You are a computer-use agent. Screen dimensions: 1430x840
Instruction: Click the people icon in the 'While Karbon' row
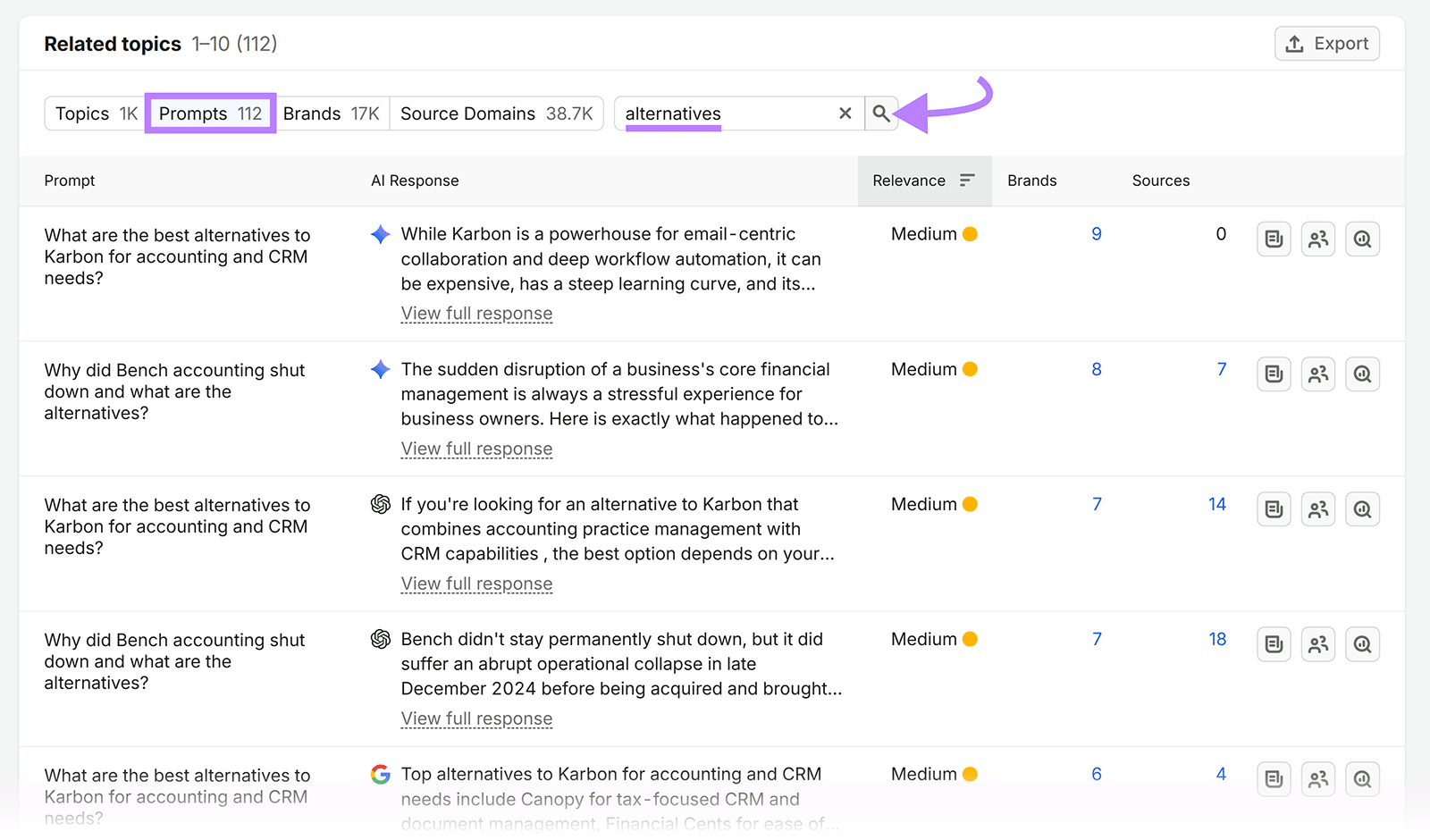point(1318,239)
